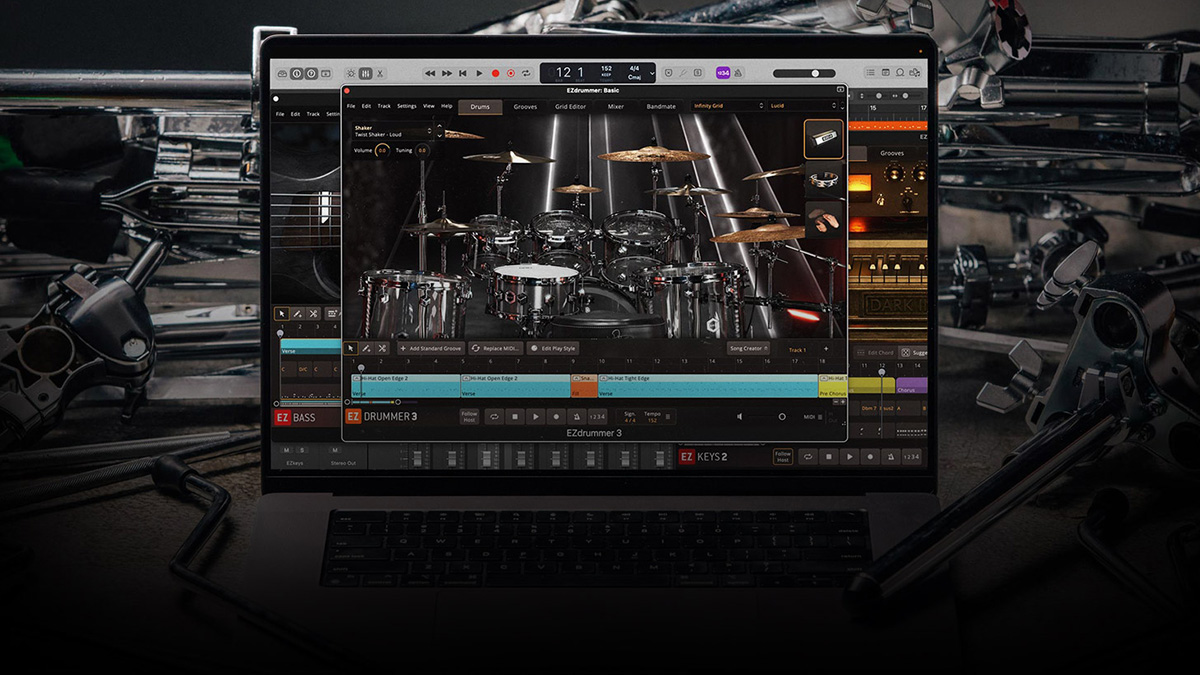The width and height of the screenshot is (1200, 675).
Task: Toggle Cycle mode in Logic control bar
Action: [526, 73]
